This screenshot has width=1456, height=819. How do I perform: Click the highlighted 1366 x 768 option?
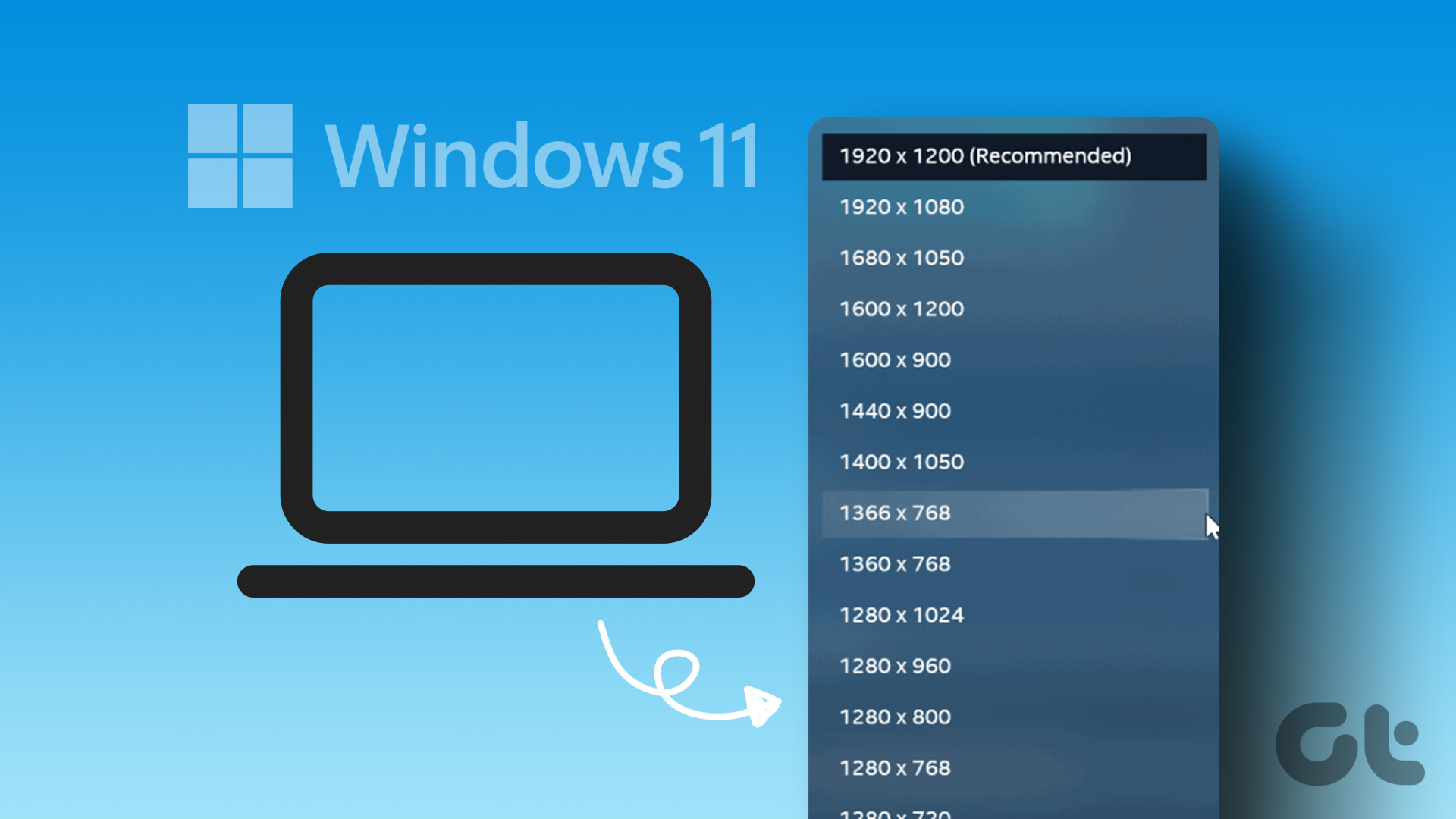click(1014, 513)
